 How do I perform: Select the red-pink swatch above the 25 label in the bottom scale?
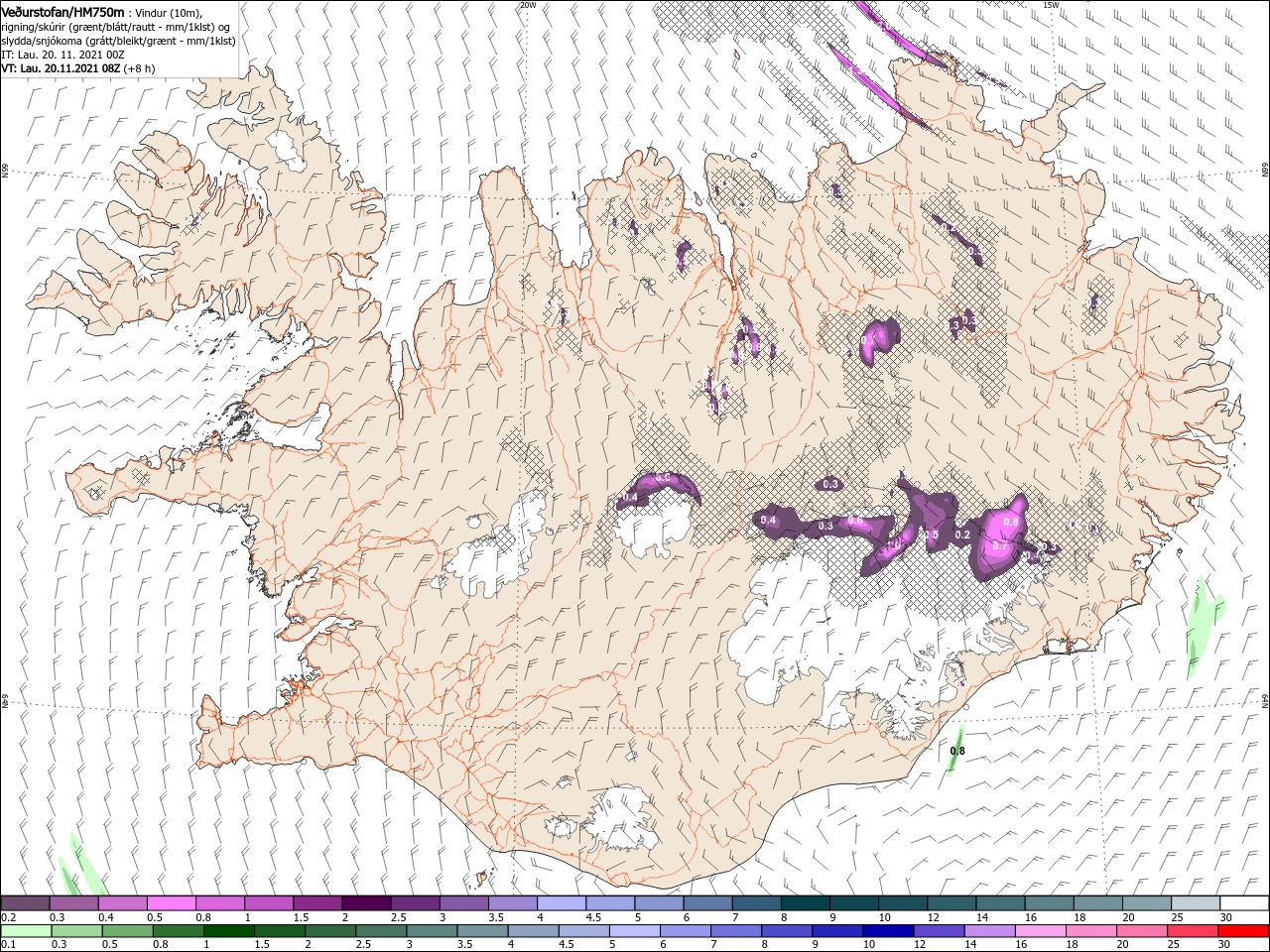1194,931
